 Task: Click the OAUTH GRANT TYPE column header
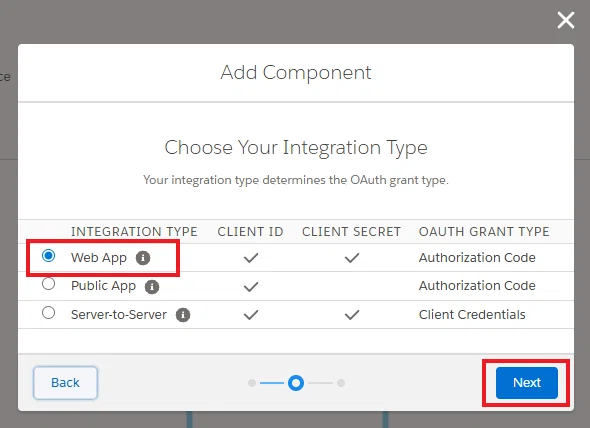click(484, 232)
